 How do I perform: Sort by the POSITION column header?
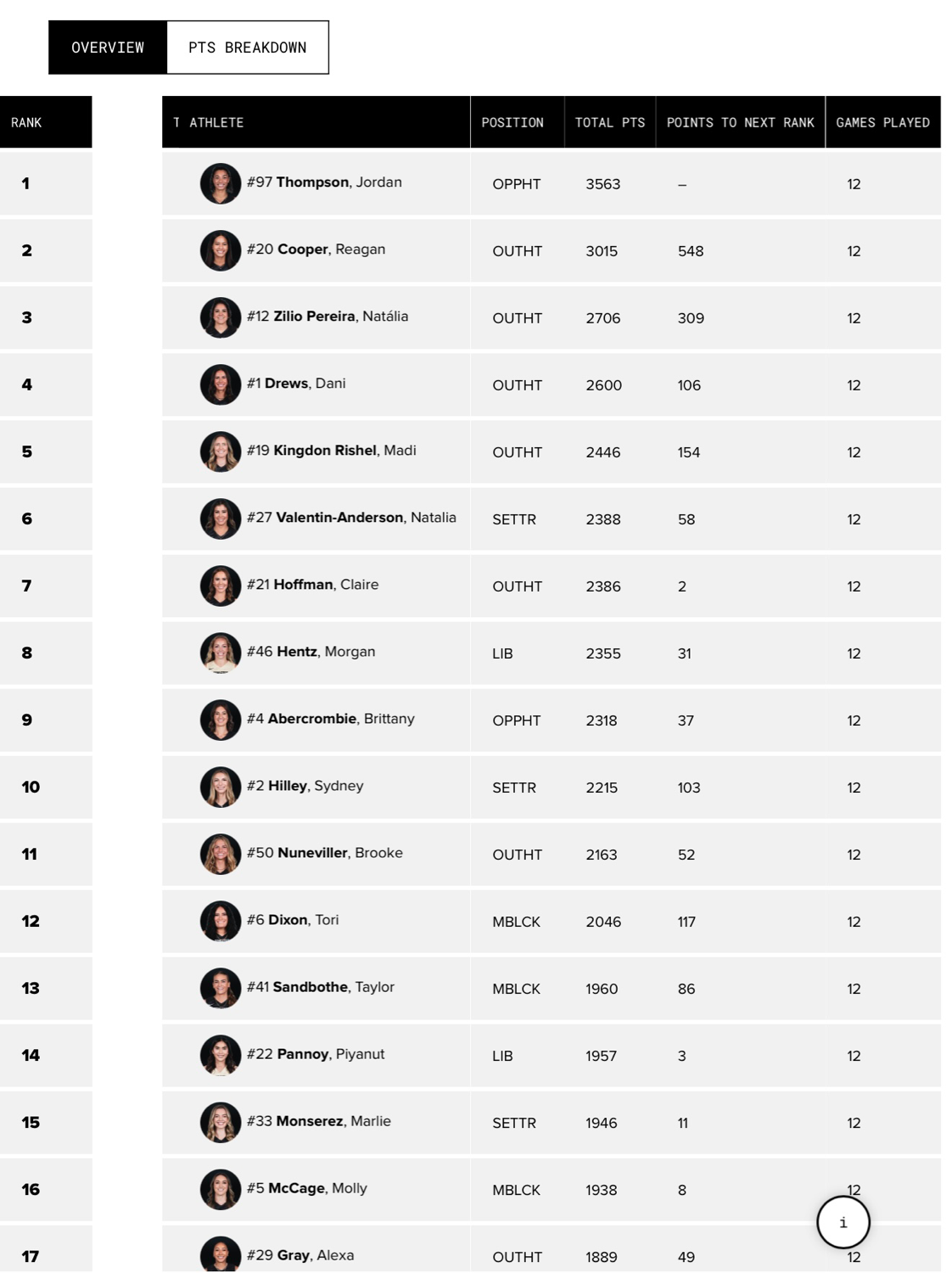(x=512, y=122)
